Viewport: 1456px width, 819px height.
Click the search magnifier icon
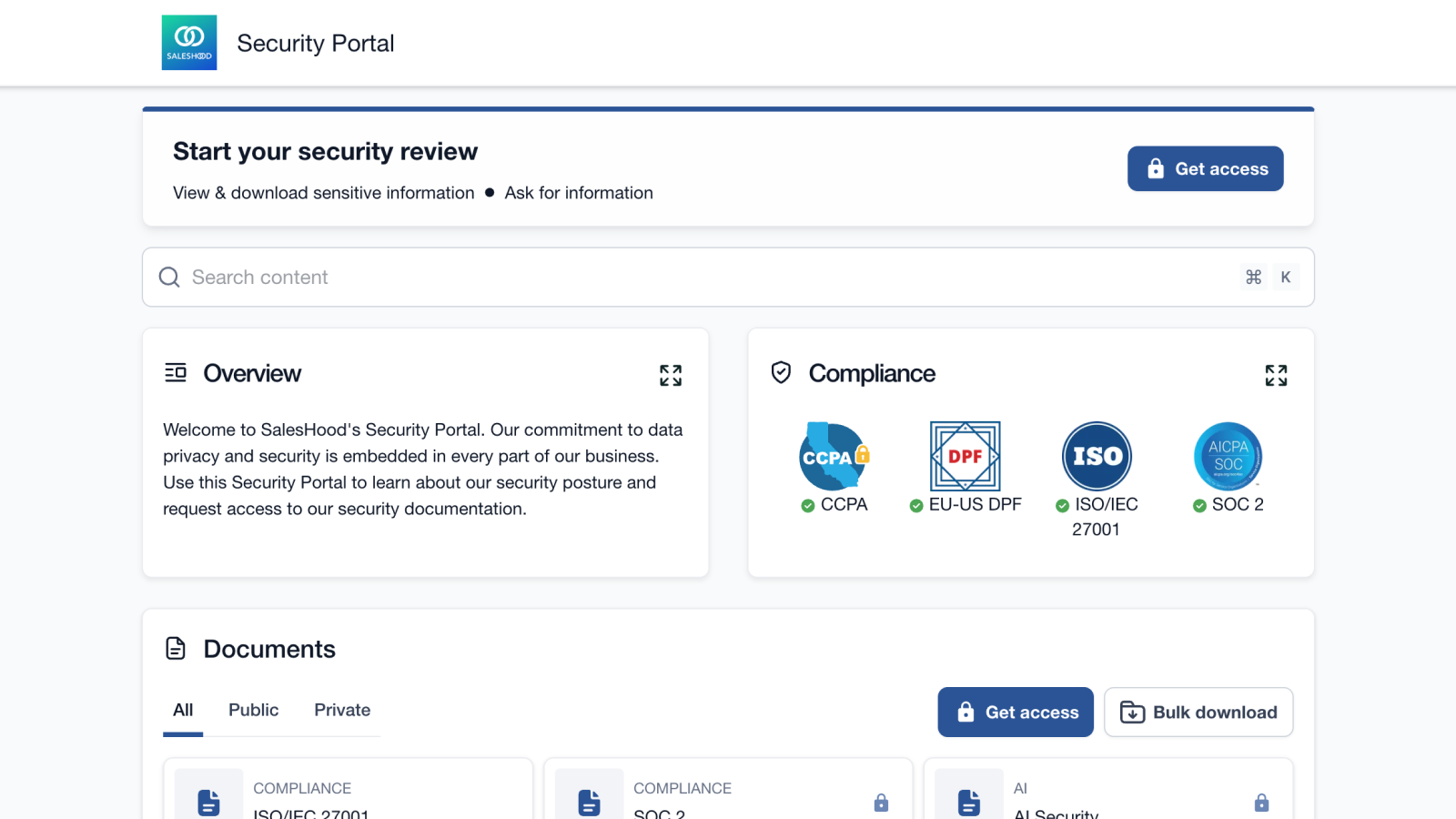pos(169,277)
